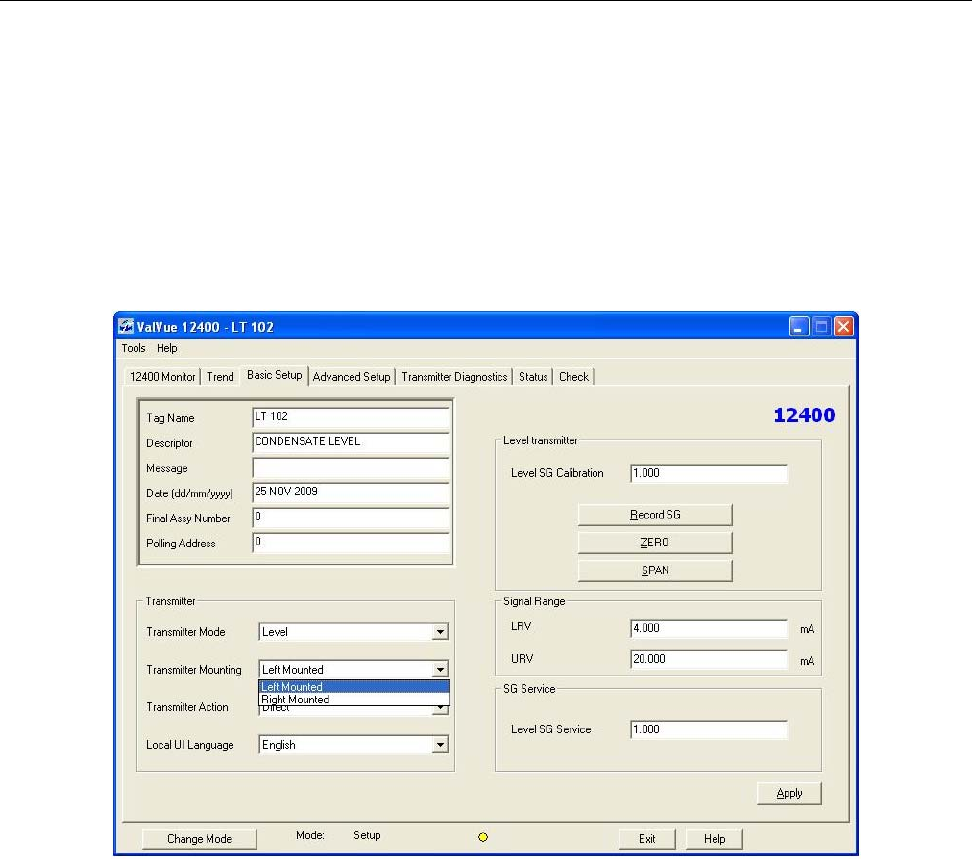Click the Apply button
The height and width of the screenshot is (859, 972).
789,793
